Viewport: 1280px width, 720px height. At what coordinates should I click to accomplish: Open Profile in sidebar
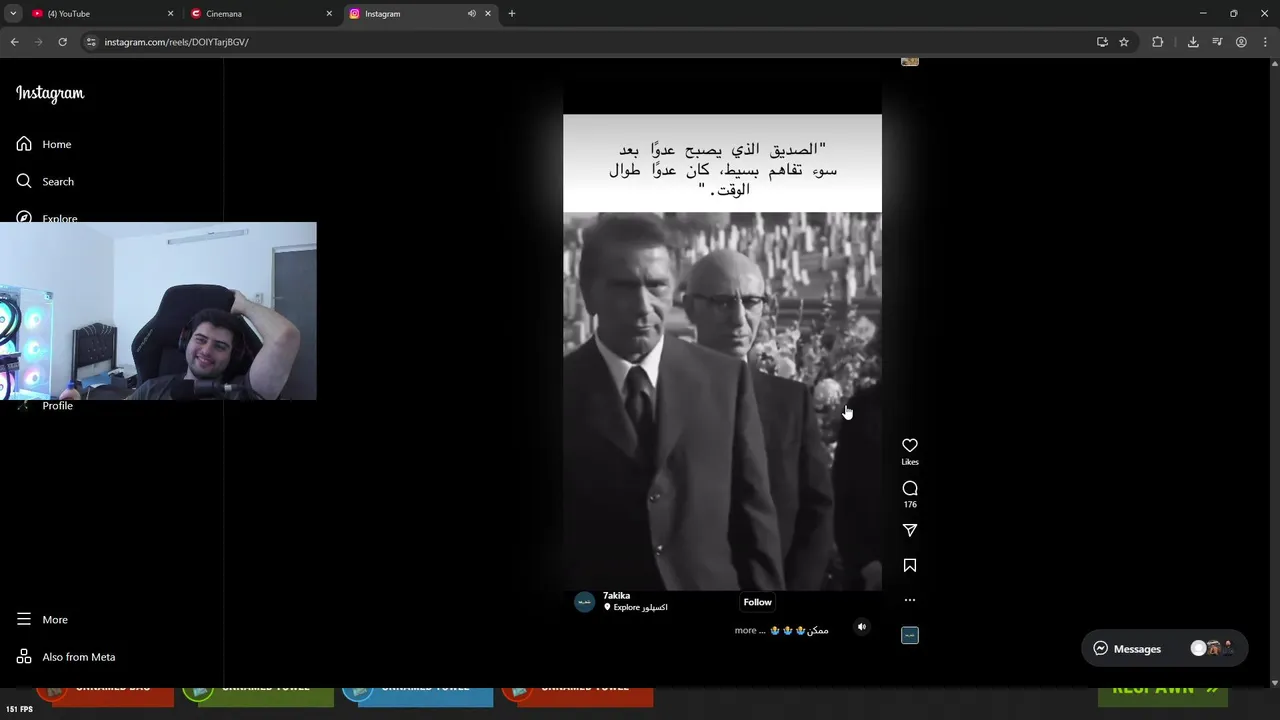57,405
